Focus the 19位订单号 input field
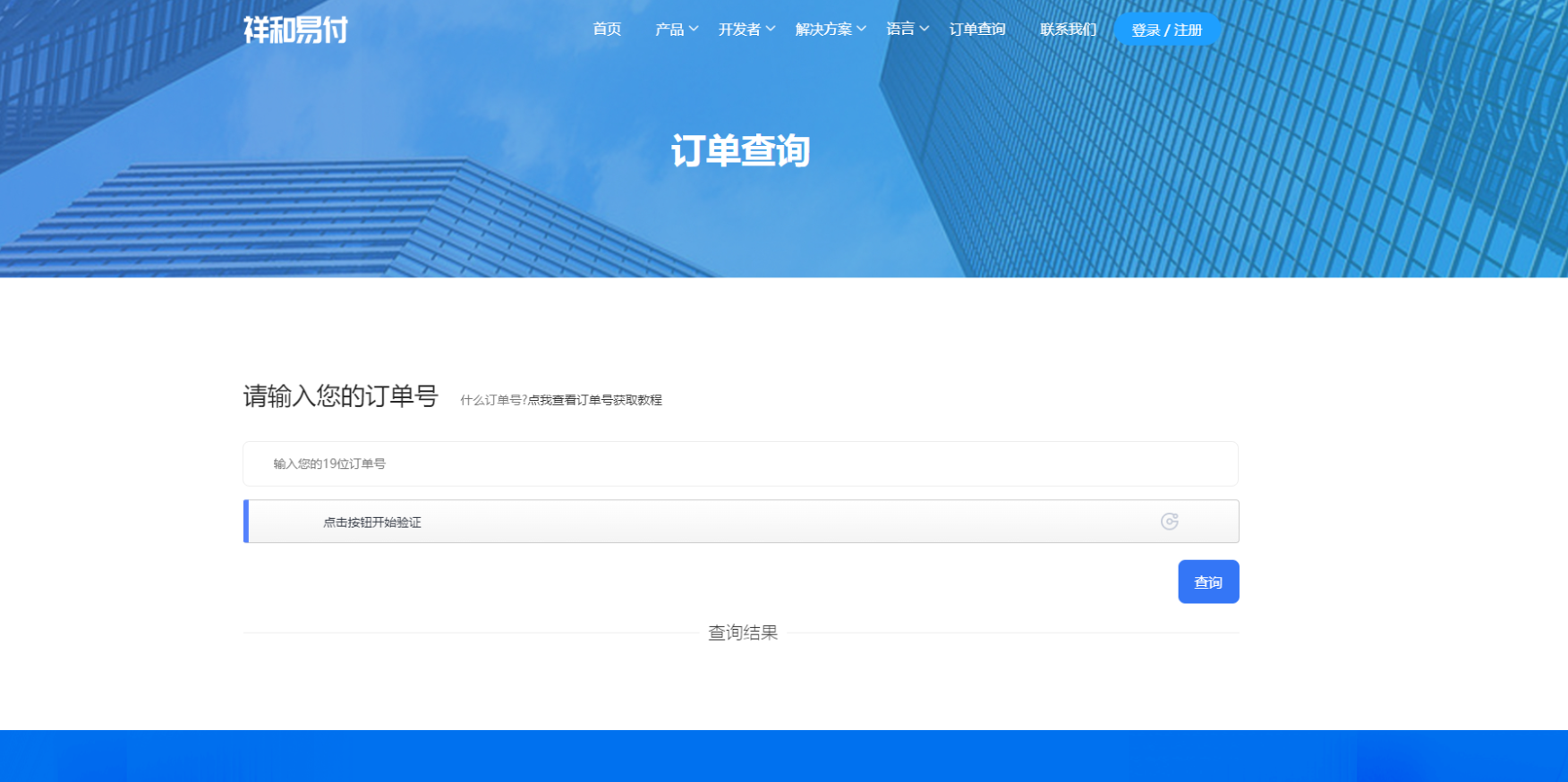Image resolution: width=1568 pixels, height=782 pixels. [x=740, y=463]
